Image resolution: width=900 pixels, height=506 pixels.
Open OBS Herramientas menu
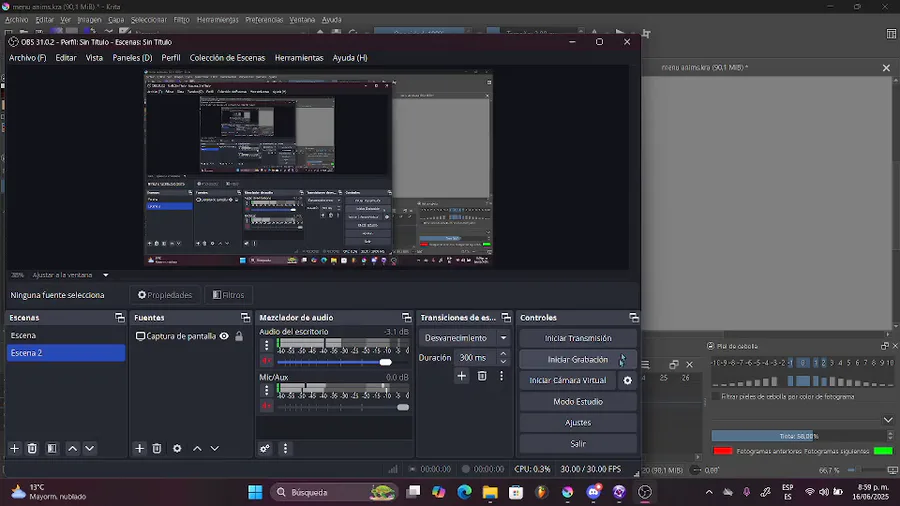coord(299,58)
